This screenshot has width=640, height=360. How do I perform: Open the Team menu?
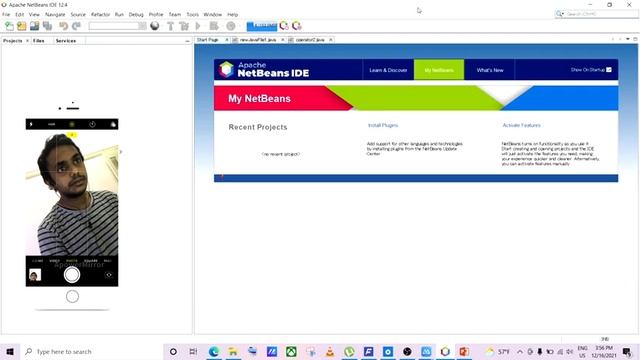[175, 14]
